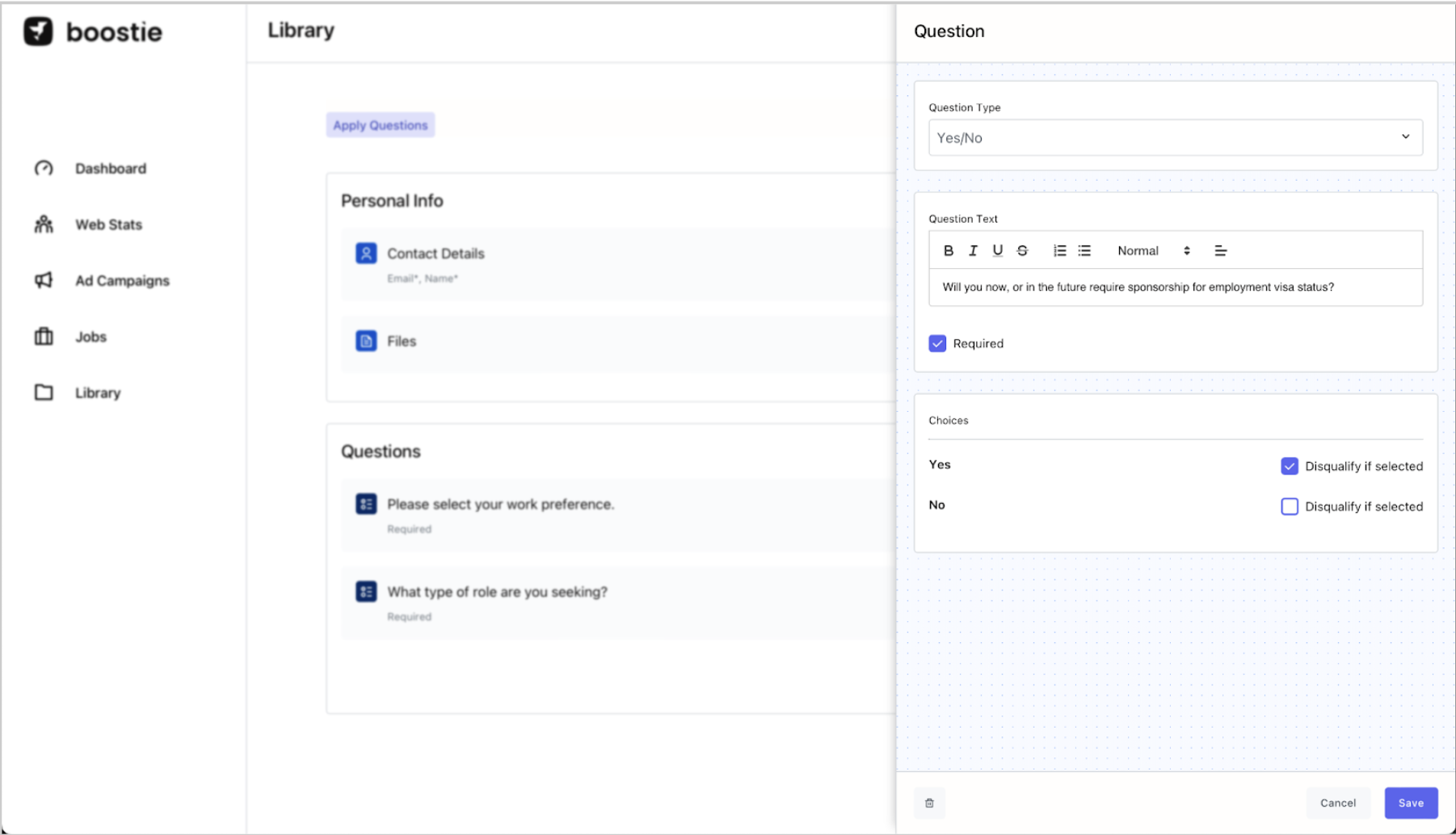Open Dashboard from the sidebar
This screenshot has width=1456, height=835.
coord(110,169)
